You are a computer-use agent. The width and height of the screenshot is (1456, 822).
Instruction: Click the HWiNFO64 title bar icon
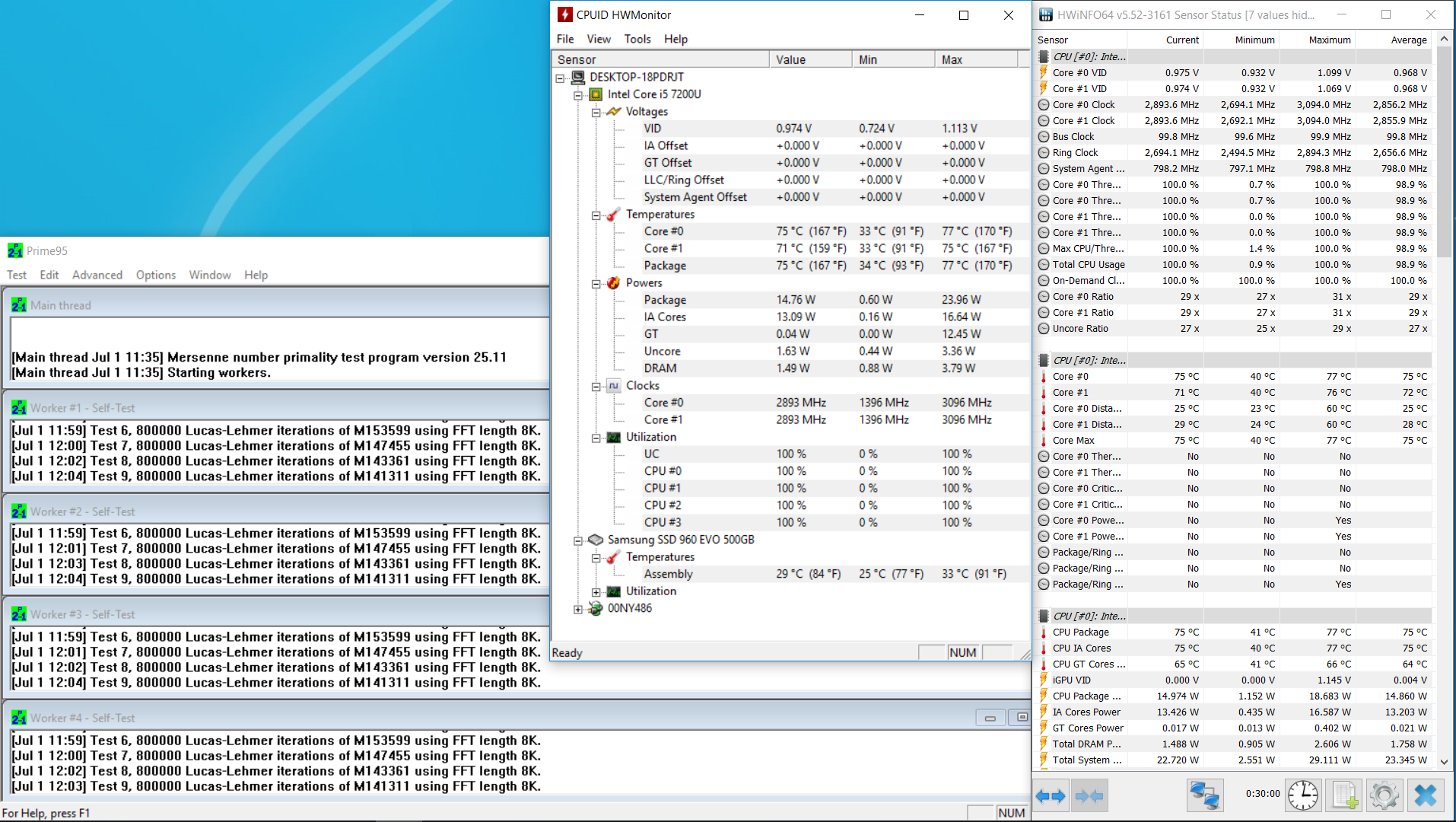point(1047,14)
